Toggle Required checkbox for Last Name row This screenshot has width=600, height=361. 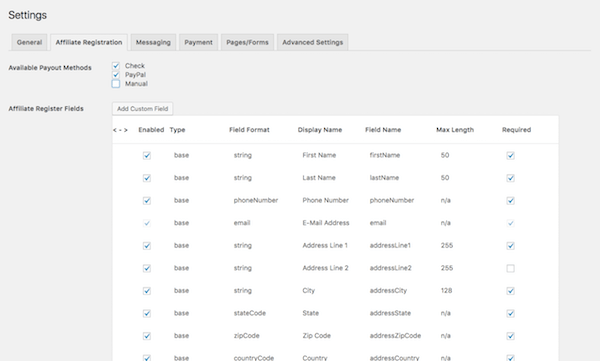pyautogui.click(x=510, y=178)
